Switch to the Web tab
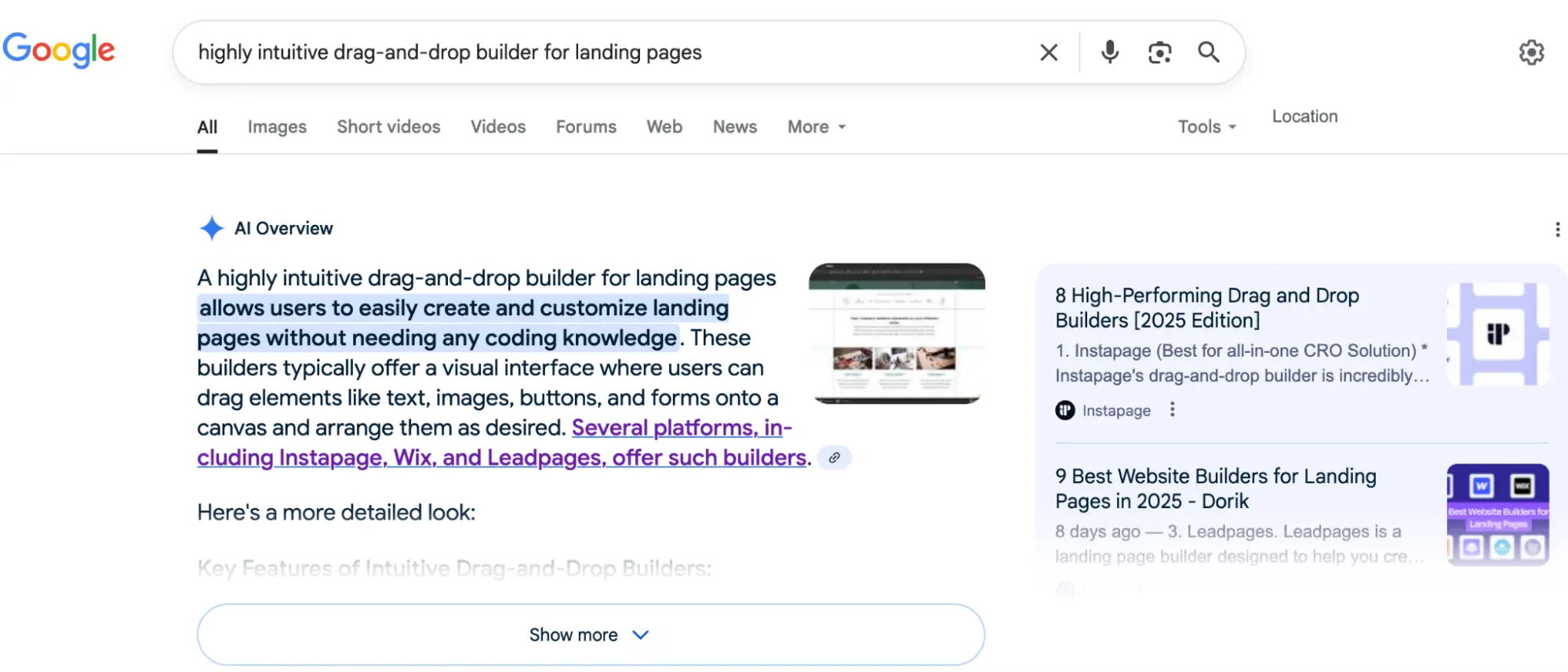 tap(664, 127)
